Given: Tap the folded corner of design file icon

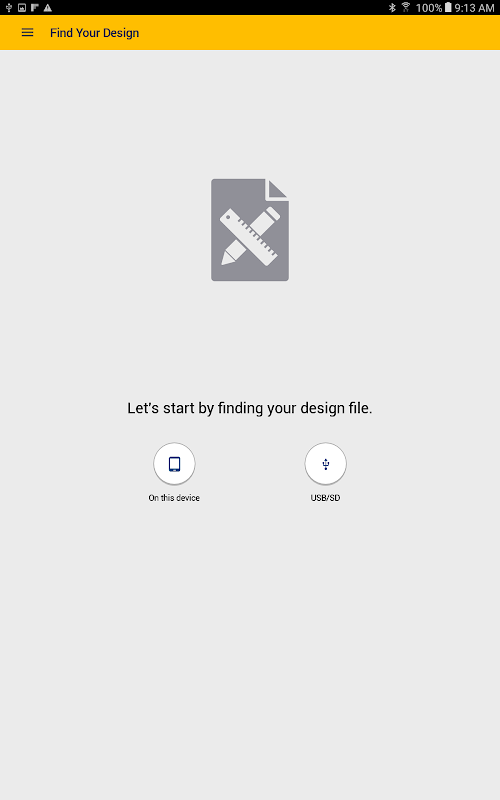Looking at the screenshot, I should click(x=277, y=189).
